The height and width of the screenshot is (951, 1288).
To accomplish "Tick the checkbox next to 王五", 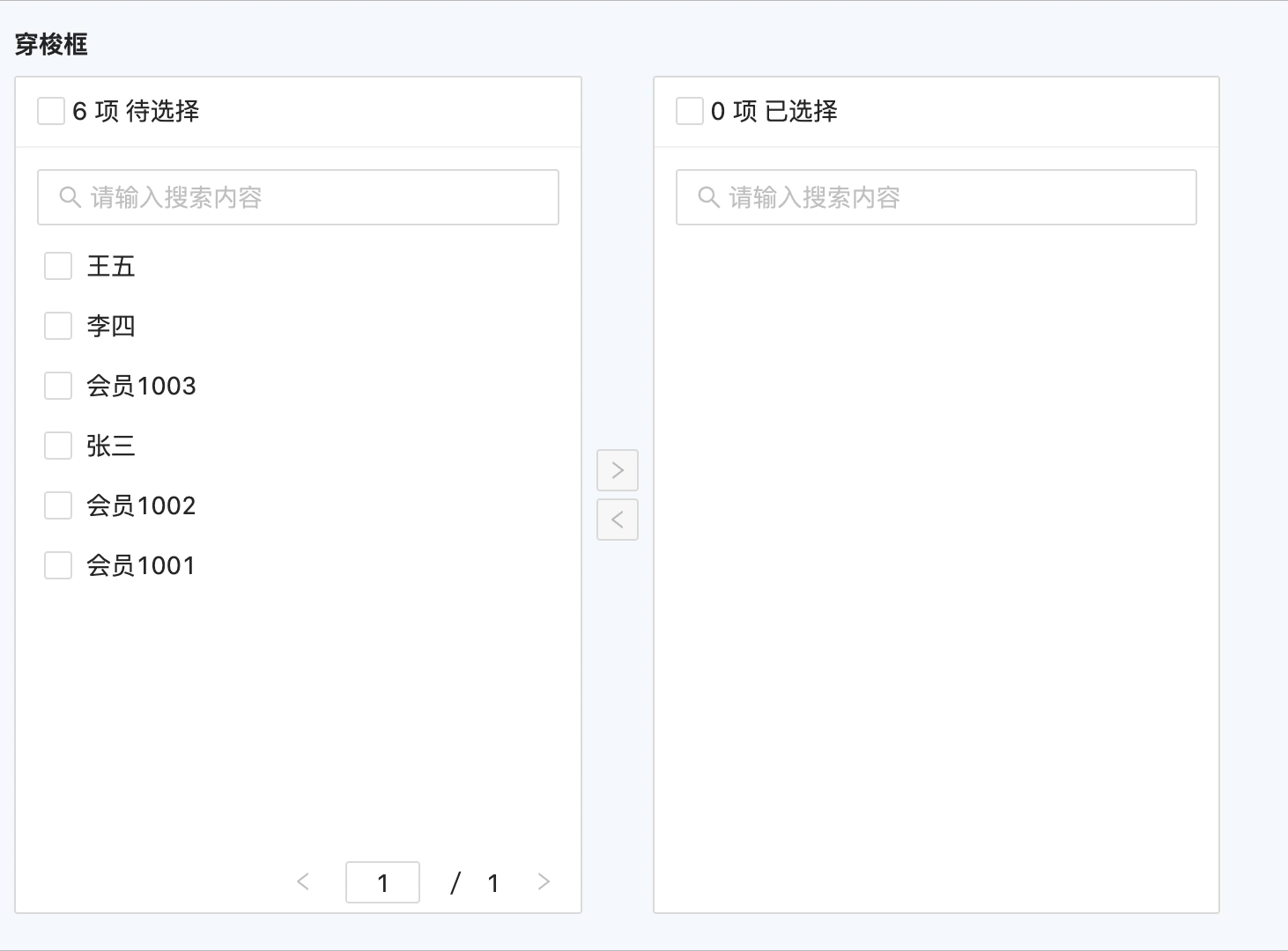I will (x=58, y=266).
